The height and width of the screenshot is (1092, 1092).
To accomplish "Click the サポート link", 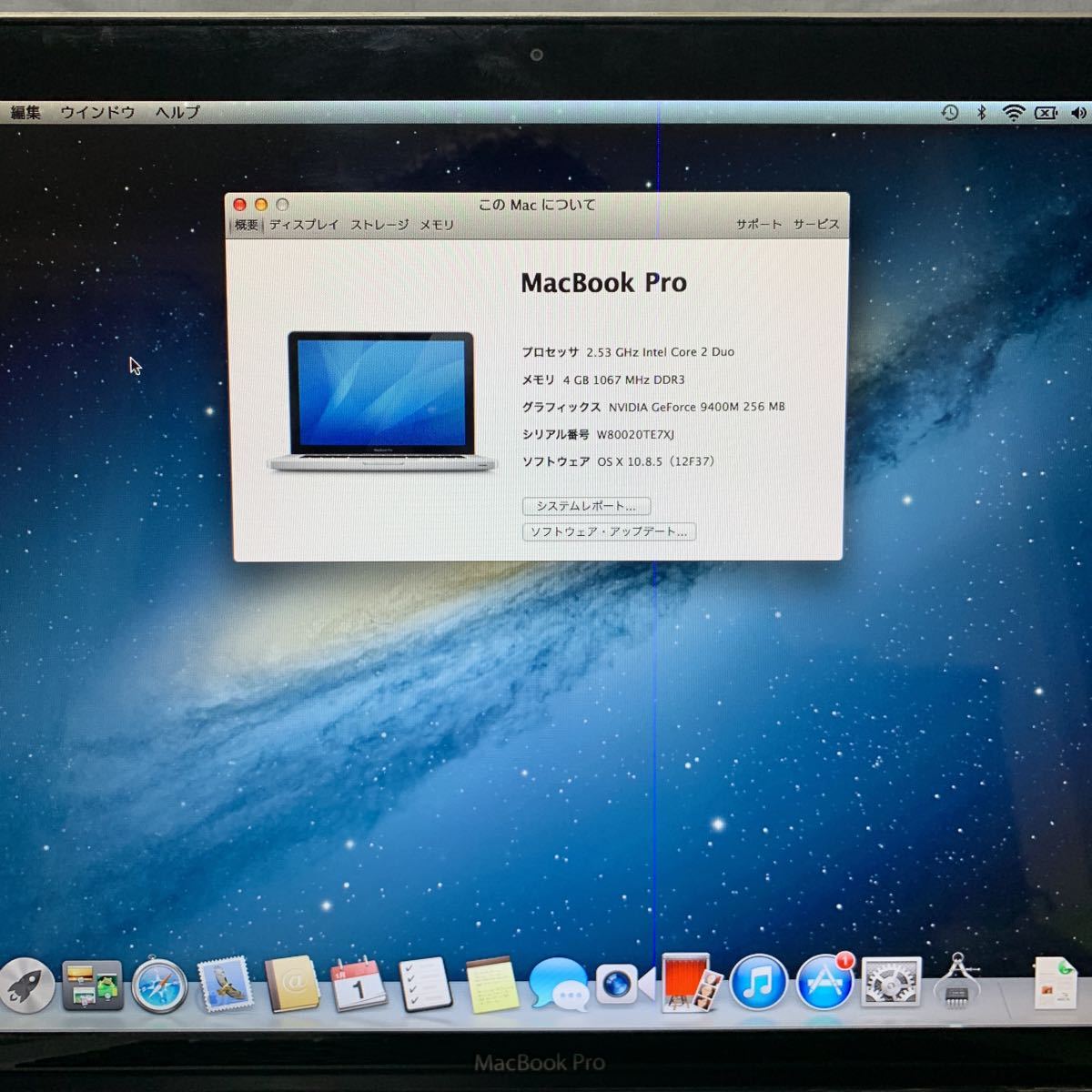I will click(x=759, y=224).
